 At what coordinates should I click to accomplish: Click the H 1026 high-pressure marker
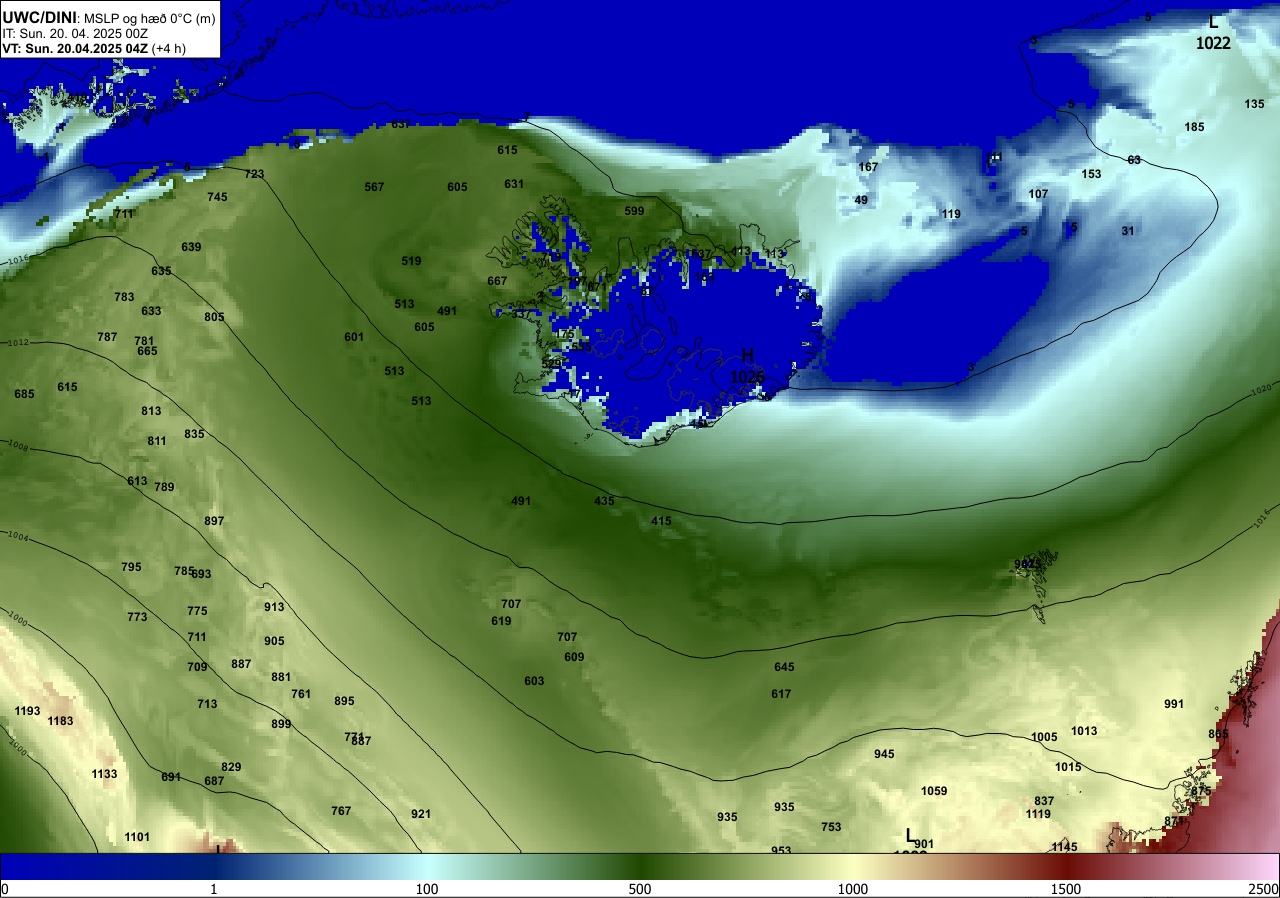[x=747, y=367]
